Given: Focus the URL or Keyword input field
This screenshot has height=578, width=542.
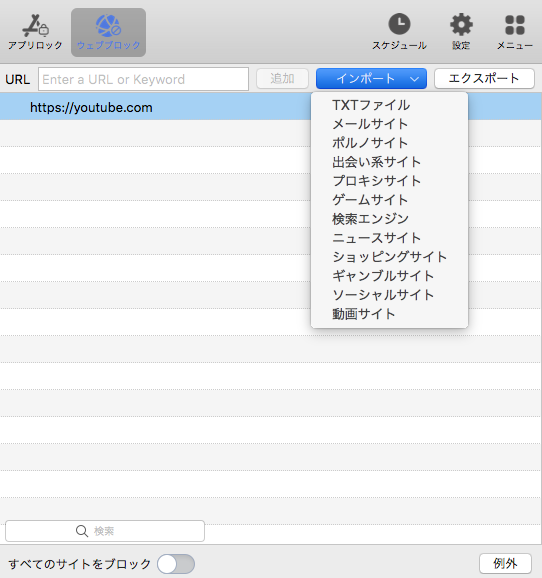Looking at the screenshot, I should (x=143, y=79).
